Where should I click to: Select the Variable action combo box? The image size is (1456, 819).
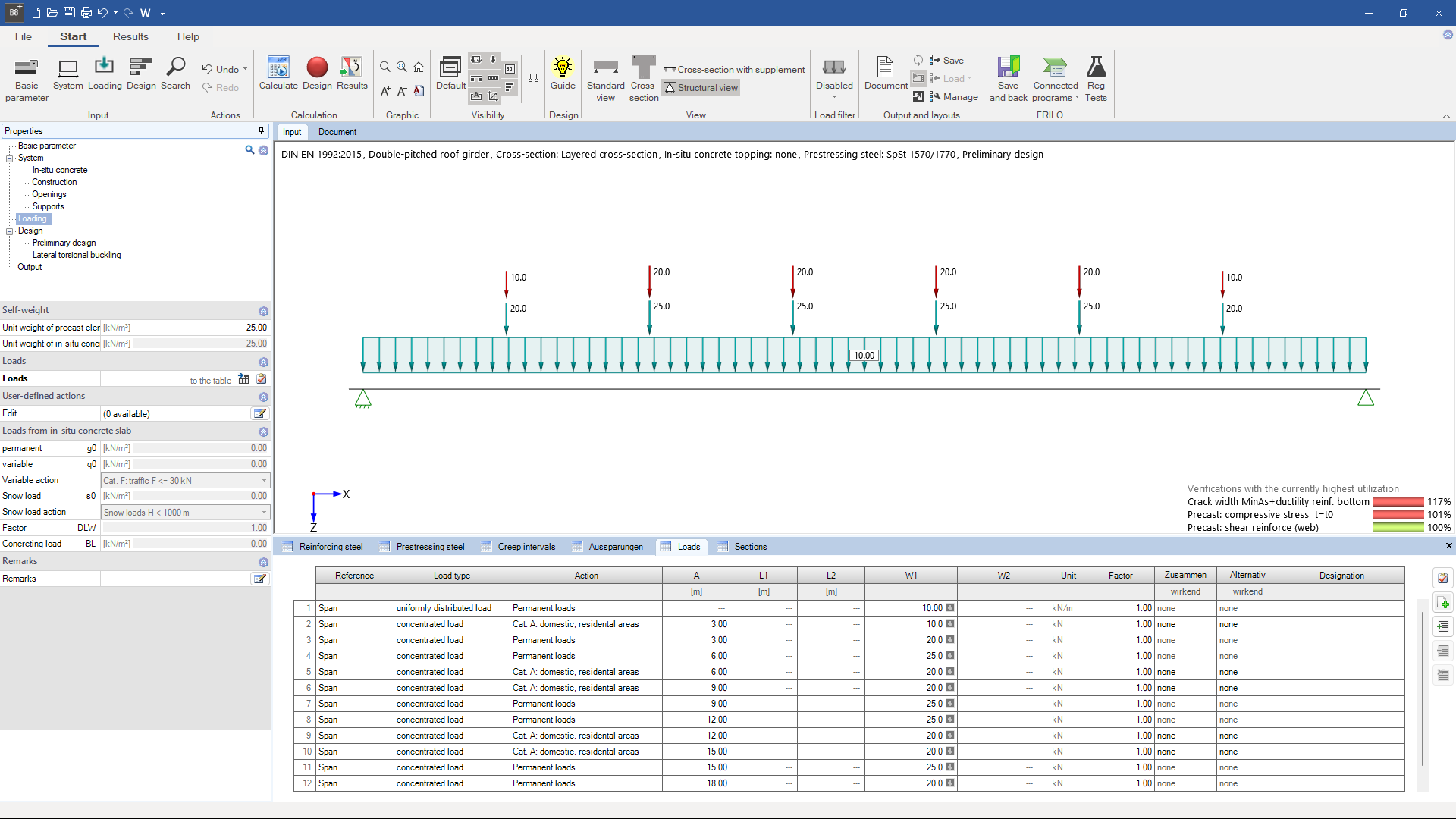click(184, 480)
